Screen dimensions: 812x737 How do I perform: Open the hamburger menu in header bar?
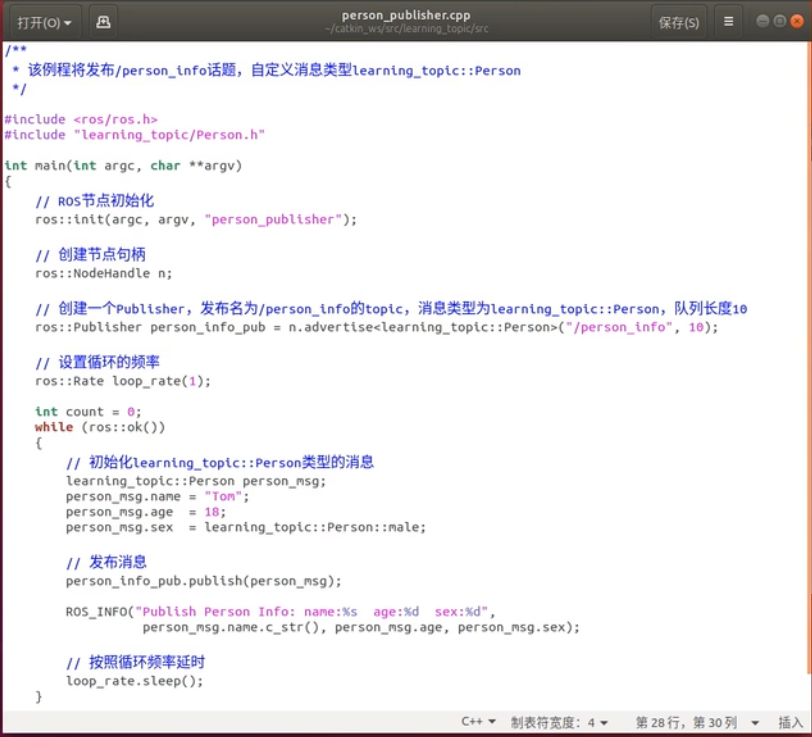click(728, 22)
